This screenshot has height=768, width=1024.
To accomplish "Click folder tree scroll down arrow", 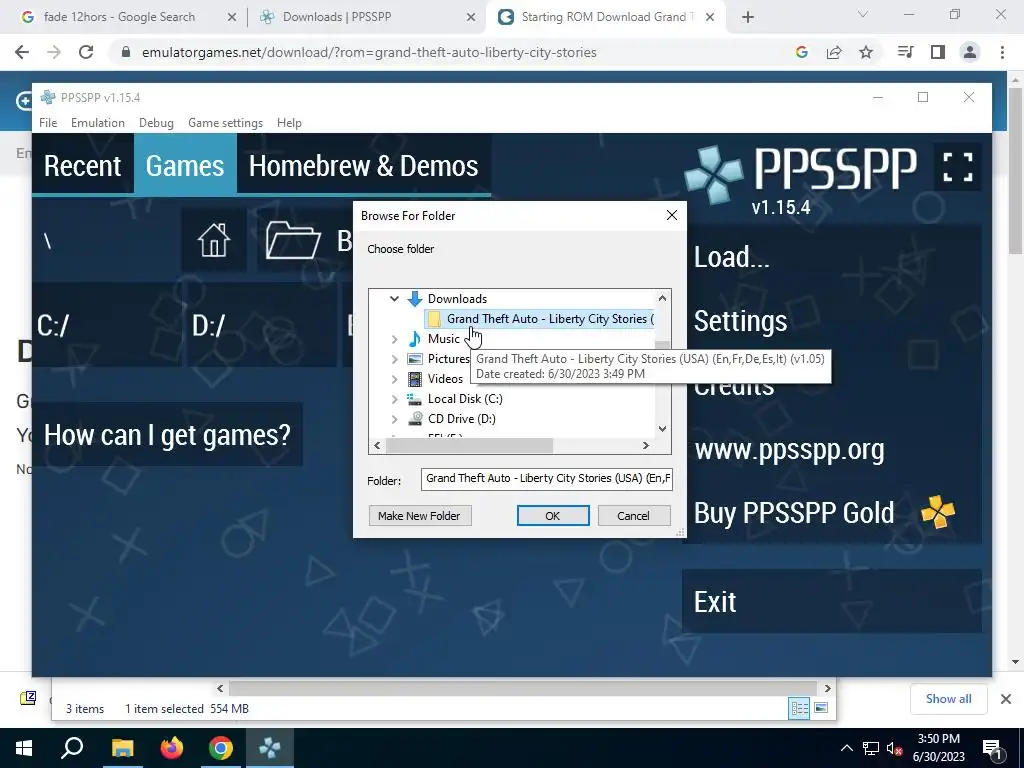I will click(662, 428).
